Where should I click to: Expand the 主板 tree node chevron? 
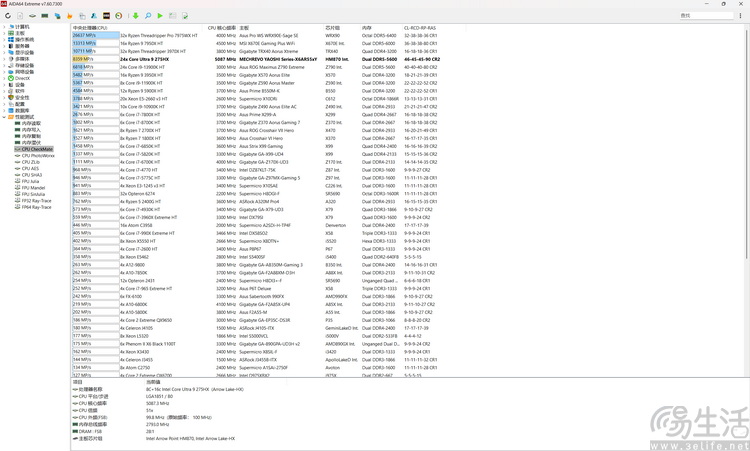tap(4, 33)
